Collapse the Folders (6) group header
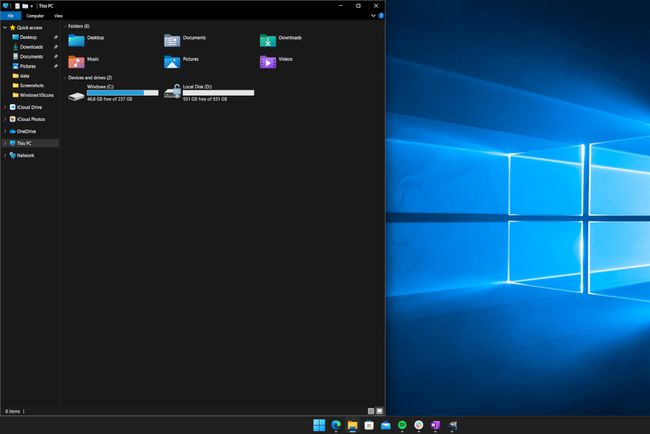Screen dimensions: 650x434 tap(65, 26)
